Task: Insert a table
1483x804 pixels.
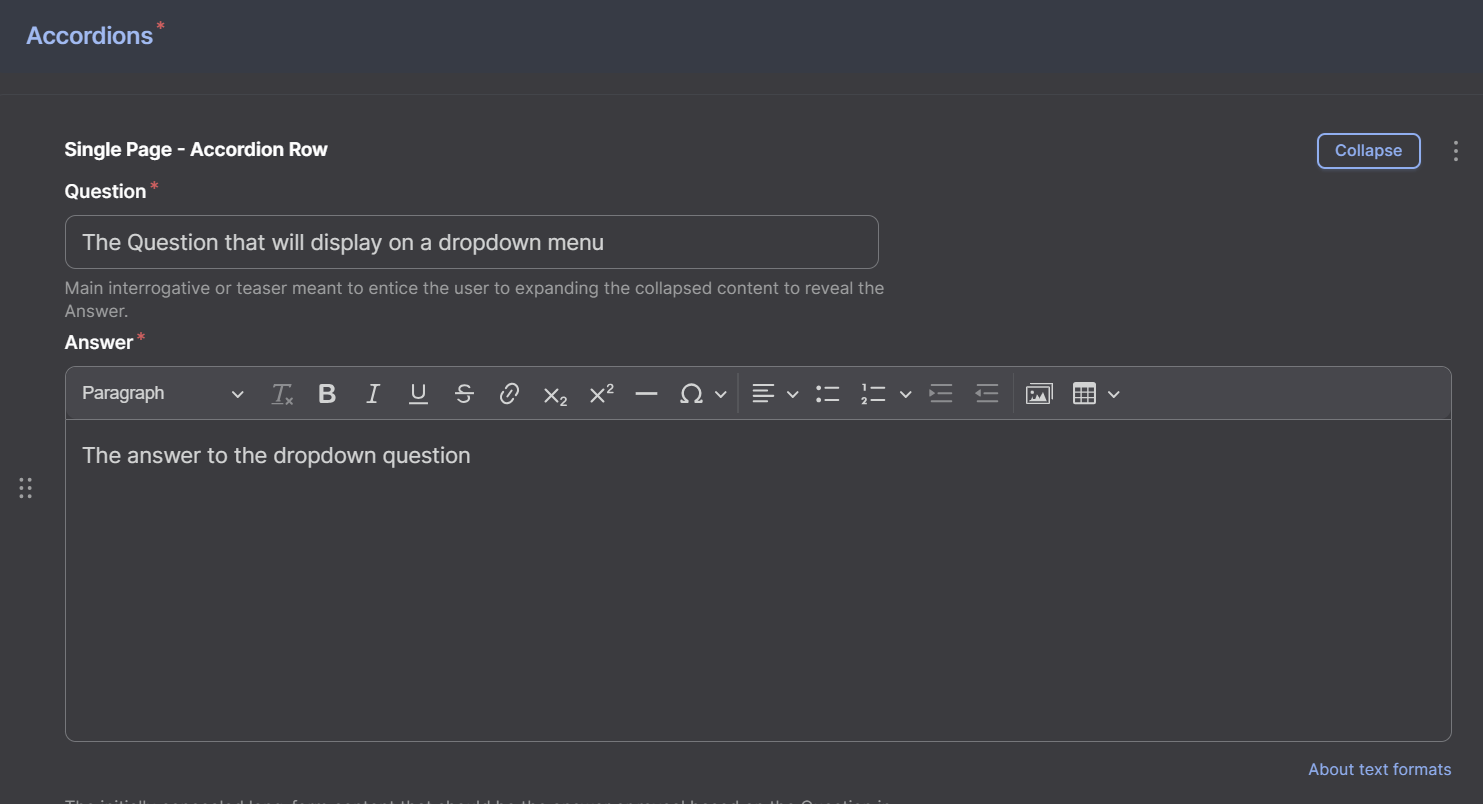Action: (x=1084, y=394)
